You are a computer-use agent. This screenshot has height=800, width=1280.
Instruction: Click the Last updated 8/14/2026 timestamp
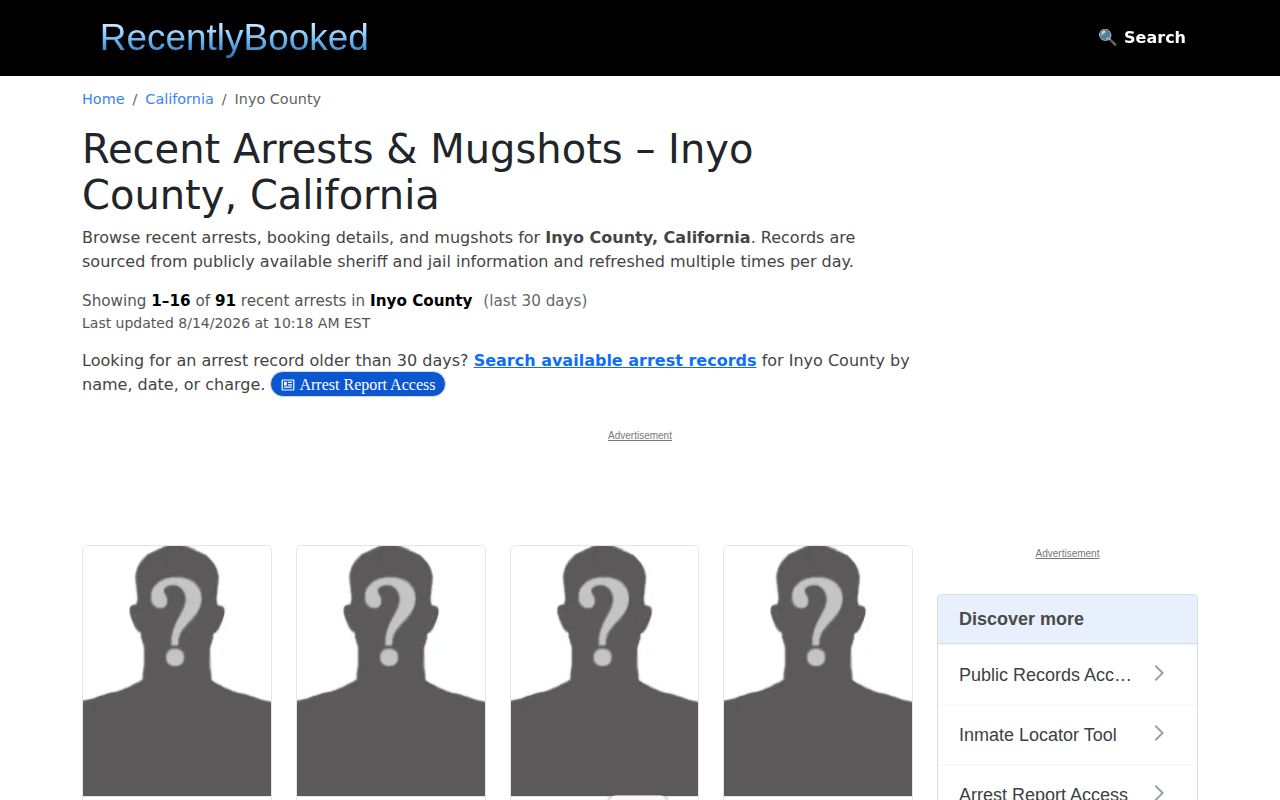(226, 323)
